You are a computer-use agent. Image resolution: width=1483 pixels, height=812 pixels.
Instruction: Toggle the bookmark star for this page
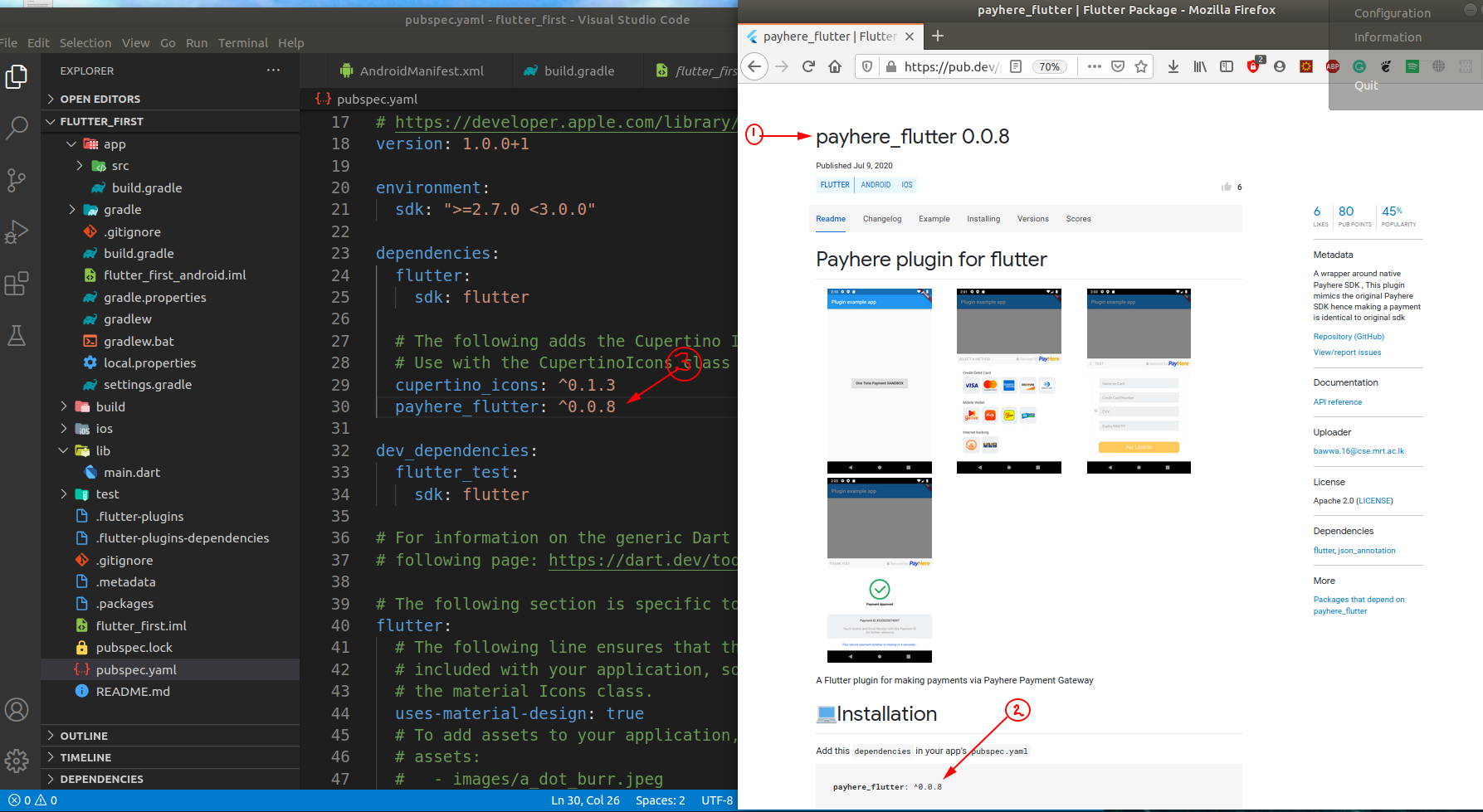[x=1141, y=66]
